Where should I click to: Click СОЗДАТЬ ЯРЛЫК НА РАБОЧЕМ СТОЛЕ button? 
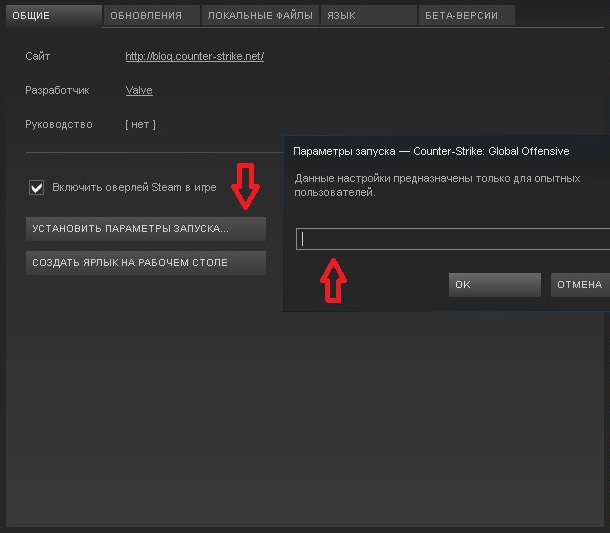[x=146, y=263]
